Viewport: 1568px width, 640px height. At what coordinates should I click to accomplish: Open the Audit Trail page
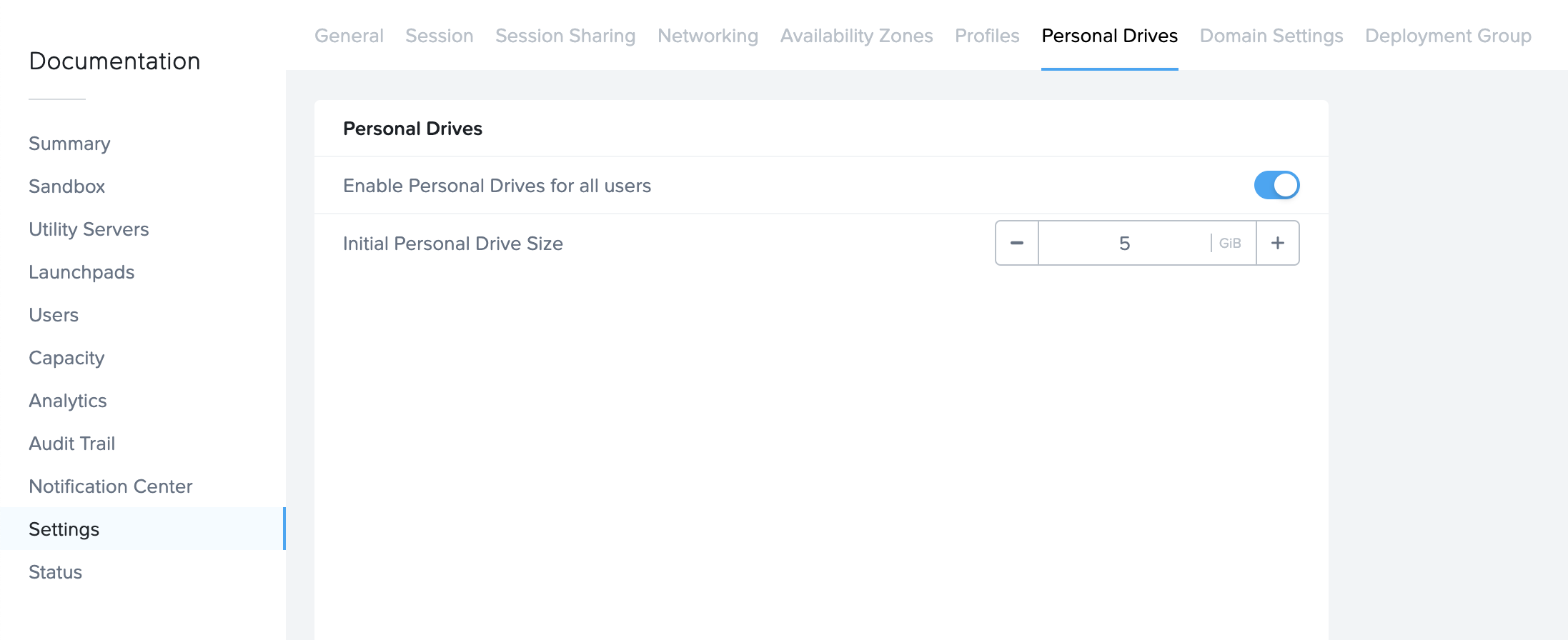(71, 444)
